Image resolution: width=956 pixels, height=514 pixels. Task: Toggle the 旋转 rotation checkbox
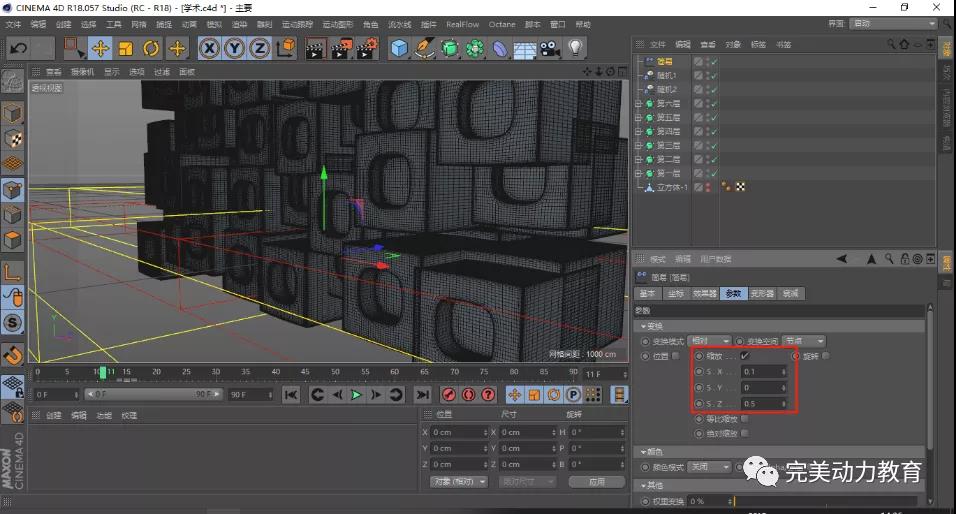(825, 356)
